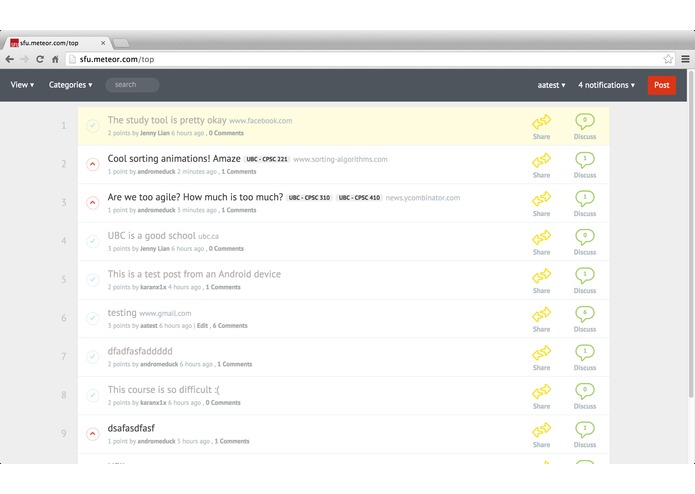Open '6 Comments' link on testing post
The image size is (695, 494).
230,326
